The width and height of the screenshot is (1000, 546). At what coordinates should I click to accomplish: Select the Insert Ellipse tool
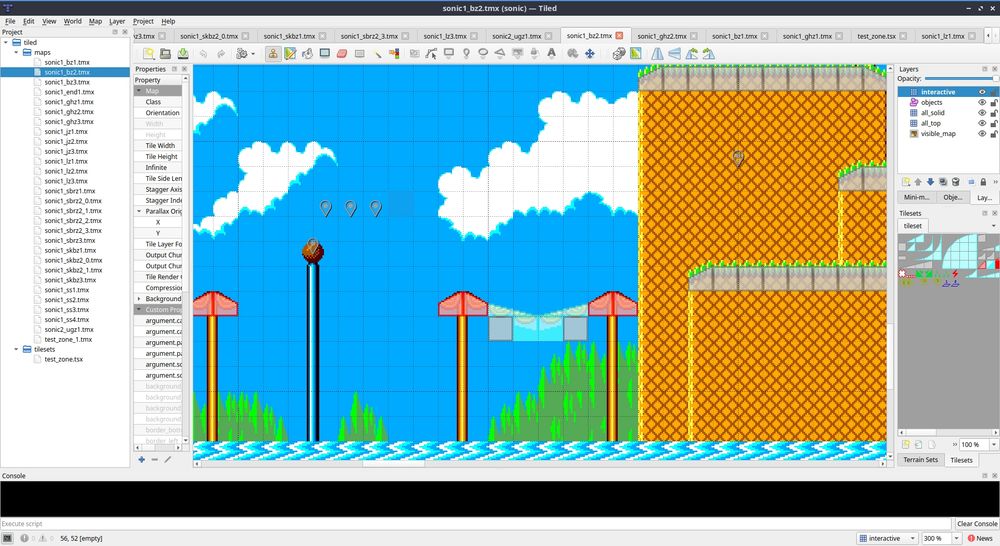click(x=483, y=54)
